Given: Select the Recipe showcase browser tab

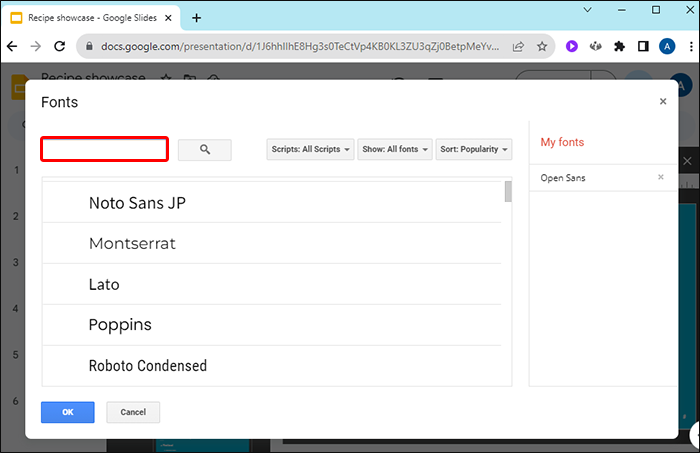Looking at the screenshot, I should (x=90, y=18).
